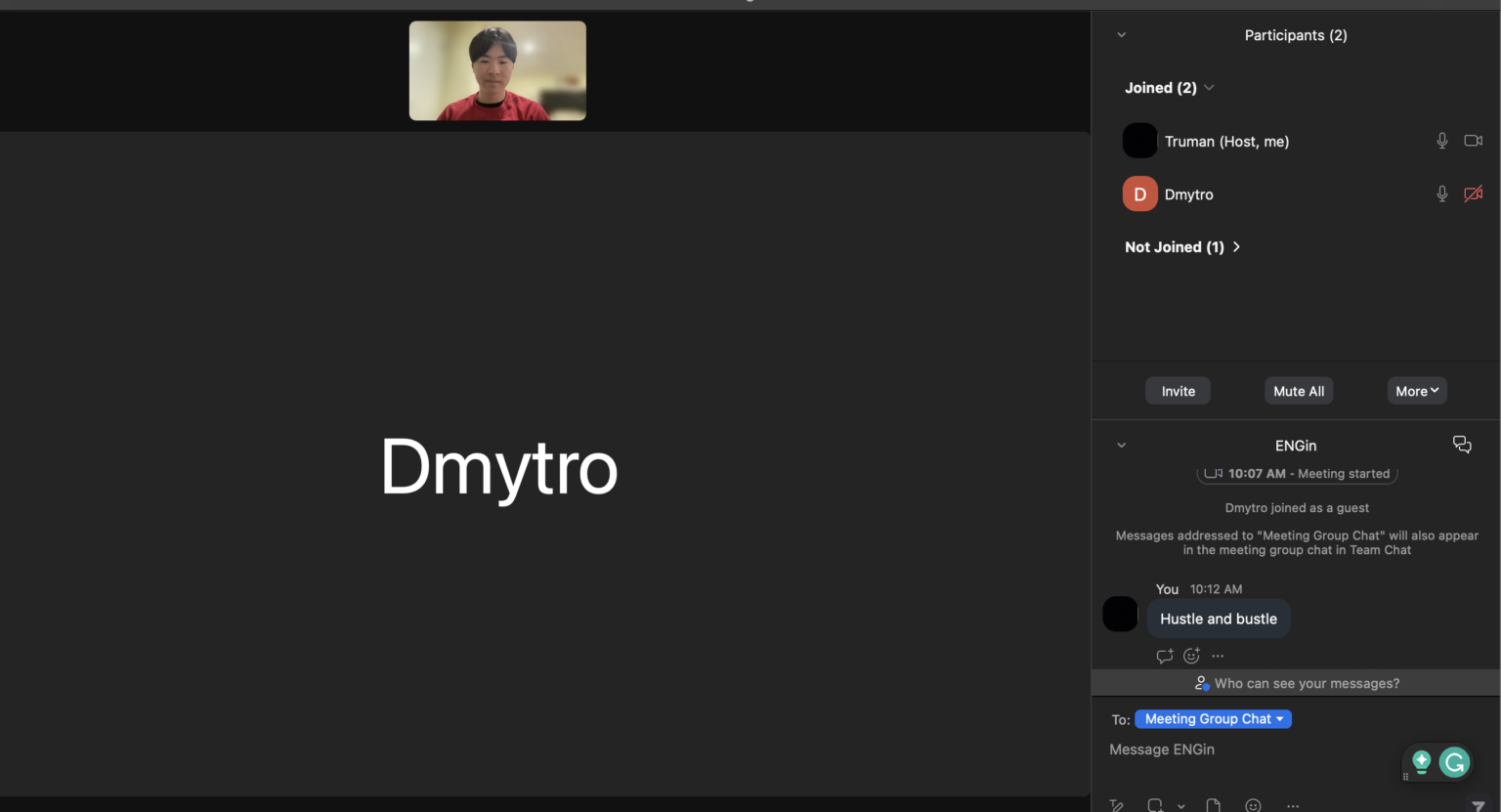Image resolution: width=1501 pixels, height=812 pixels.
Task: Toggle Truman's camera icon
Action: pyautogui.click(x=1473, y=141)
